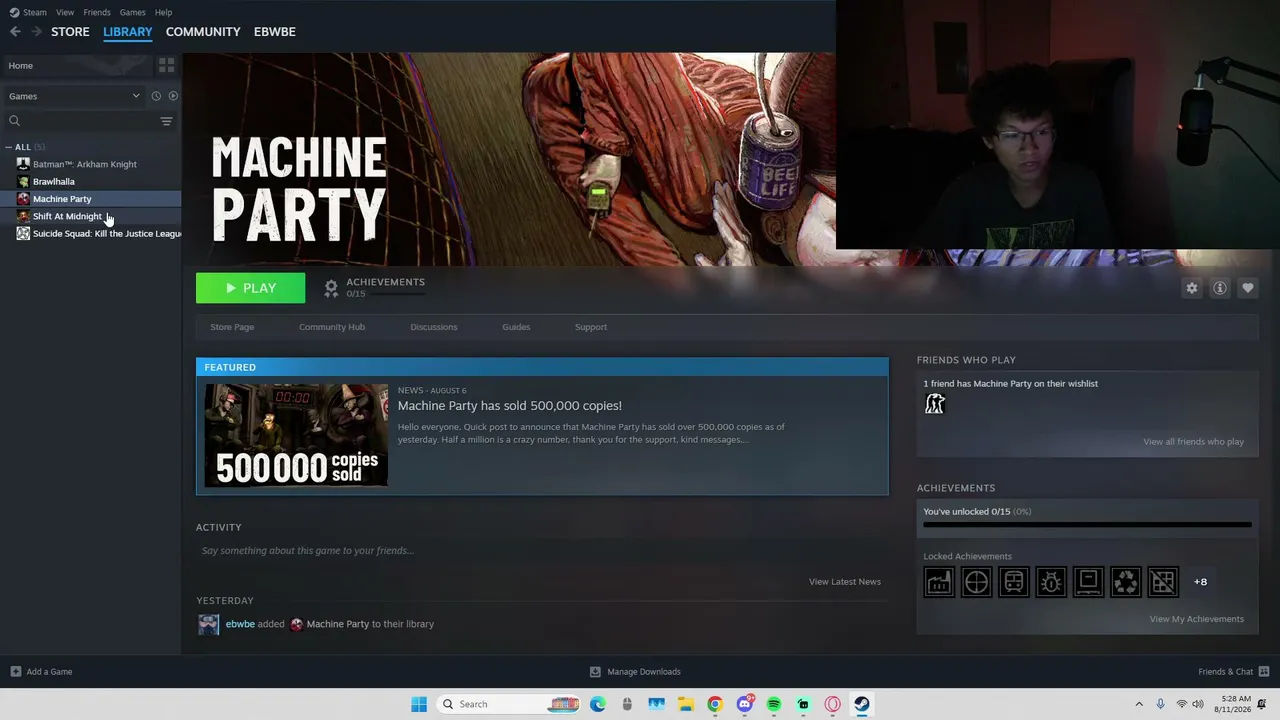This screenshot has width=1280, height=720.
Task: Switch to the LIBRARY tab
Action: 128,32
